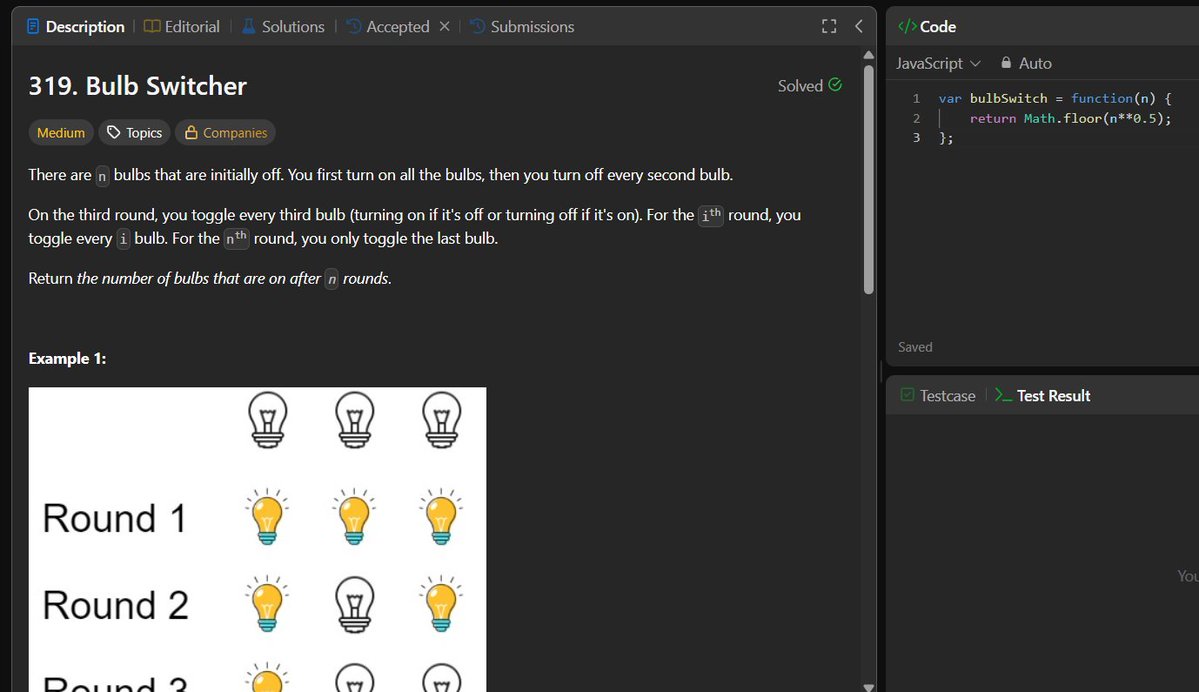Select the Test Result tab

click(x=1043, y=395)
